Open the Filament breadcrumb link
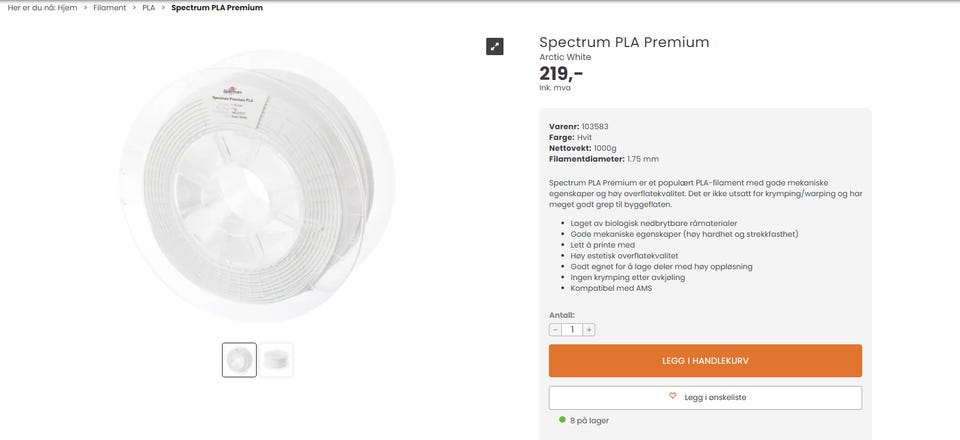 110,8
